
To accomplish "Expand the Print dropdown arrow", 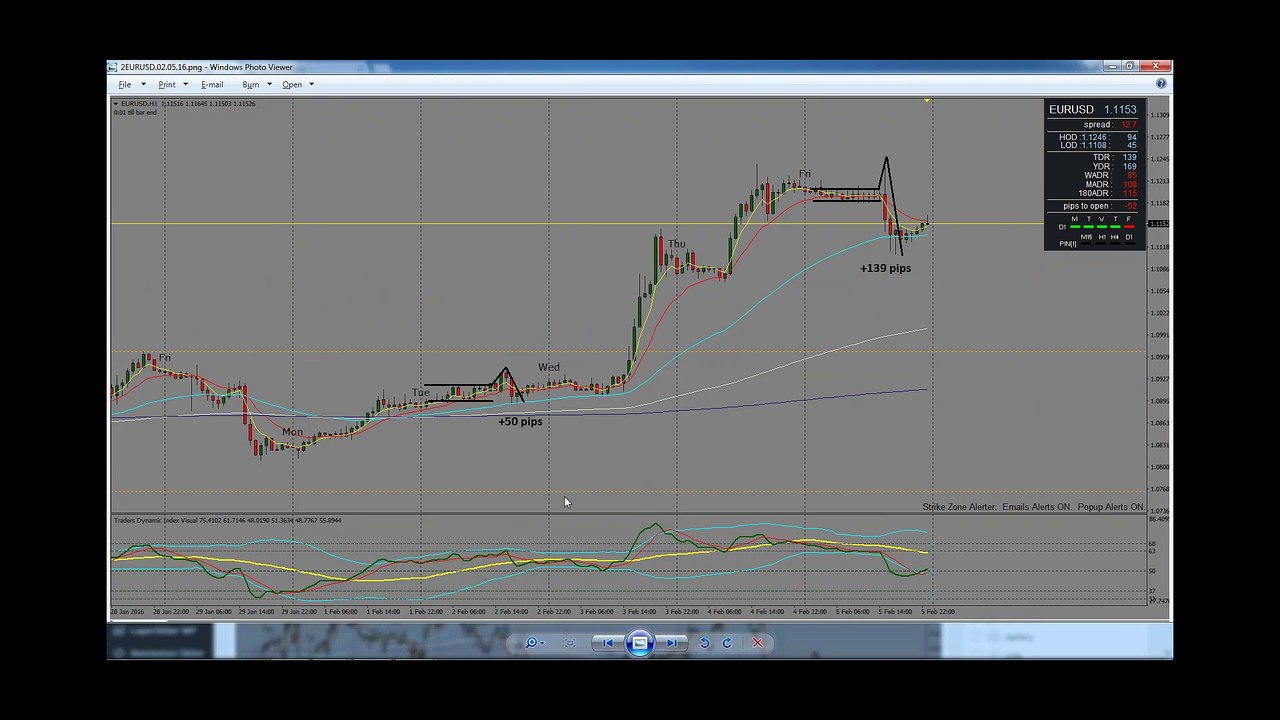I will pos(185,84).
